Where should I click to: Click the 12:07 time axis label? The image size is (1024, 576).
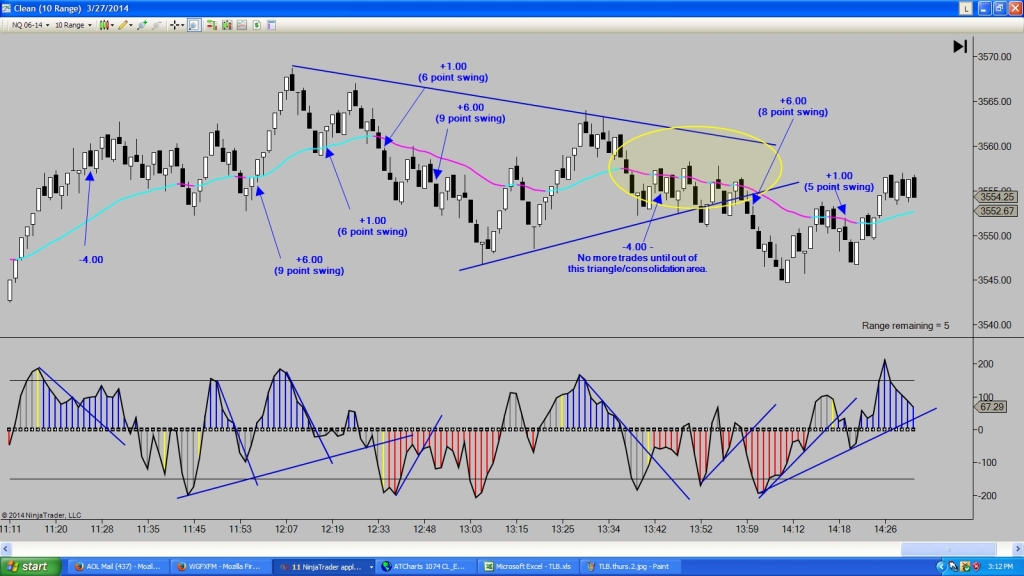(x=286, y=529)
